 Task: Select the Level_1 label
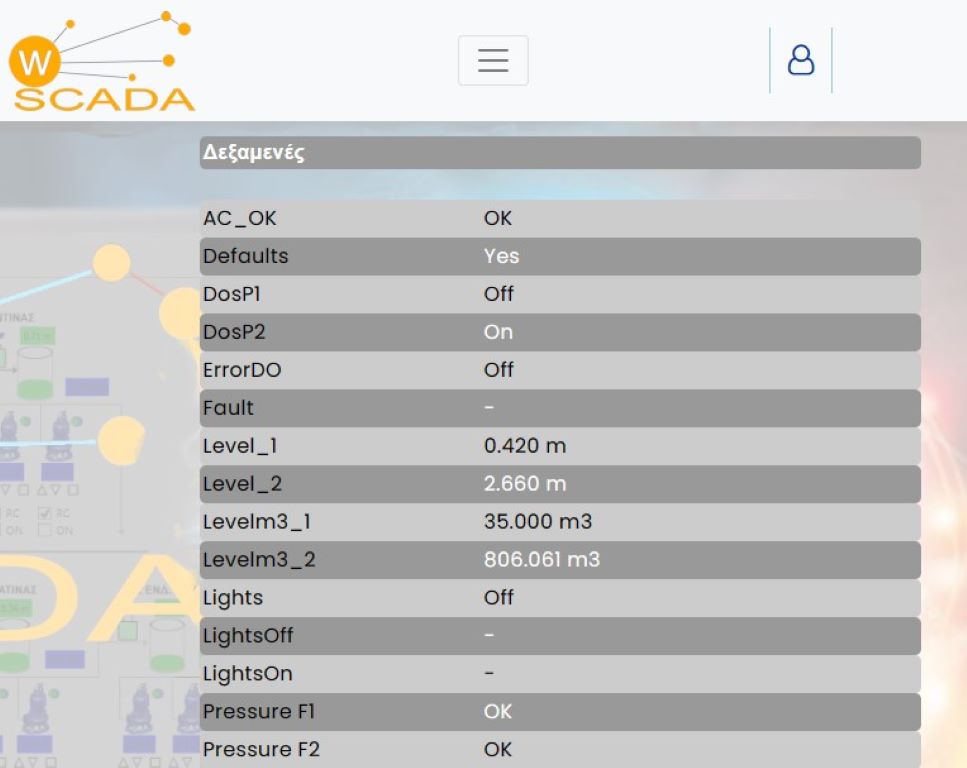coord(239,446)
